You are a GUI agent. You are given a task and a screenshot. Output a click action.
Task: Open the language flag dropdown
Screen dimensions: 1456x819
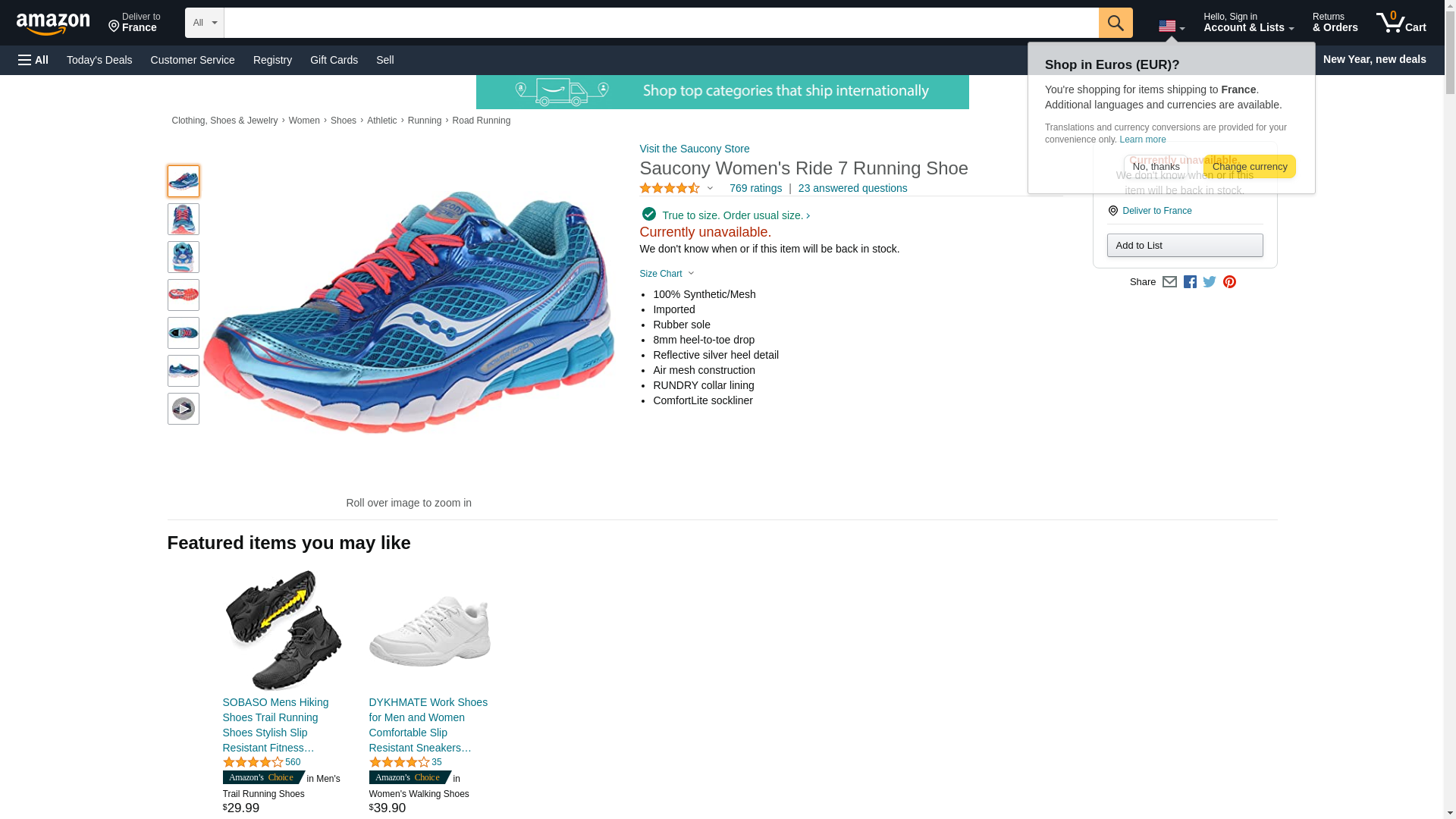pos(1171,27)
